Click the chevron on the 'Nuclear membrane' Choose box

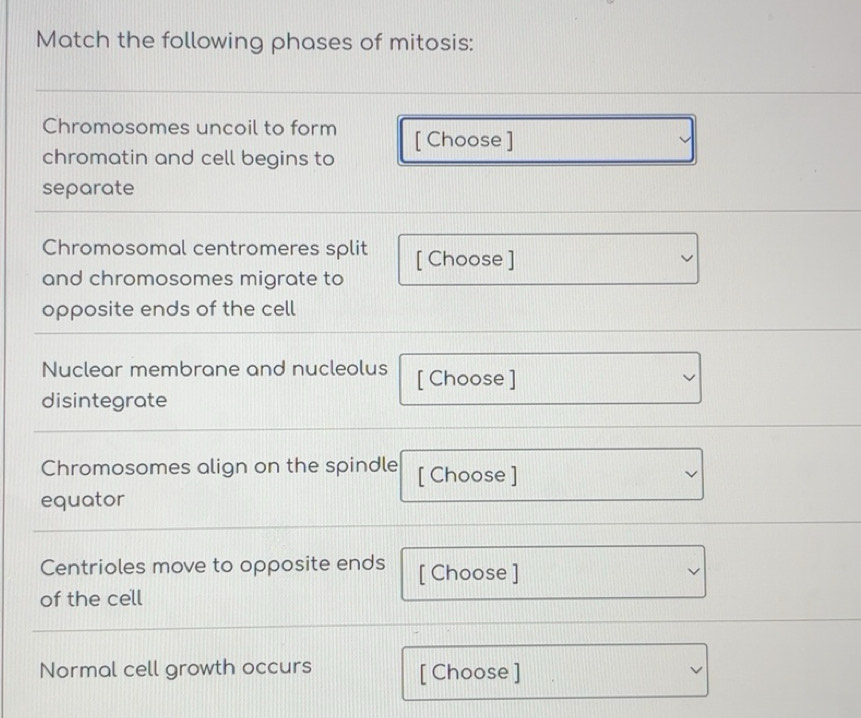tap(687, 378)
